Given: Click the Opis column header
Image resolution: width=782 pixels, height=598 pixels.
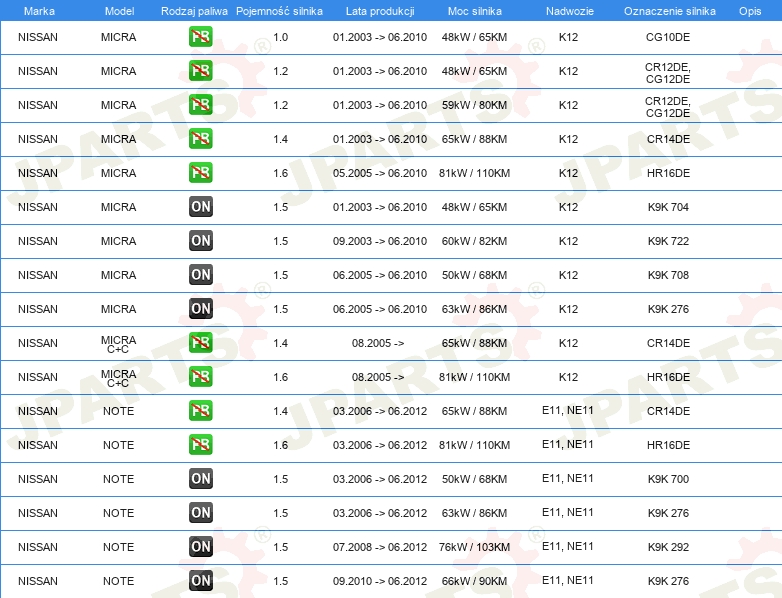Looking at the screenshot, I should [x=750, y=11].
